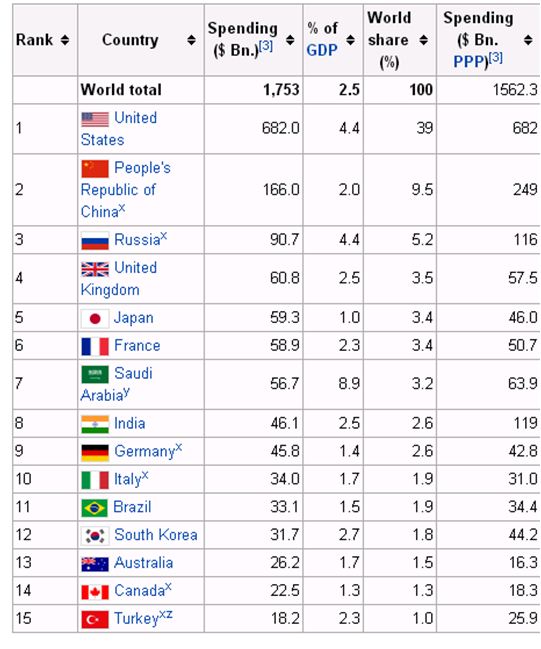
Task: Click the Canada flag icon
Action: (x=95, y=592)
